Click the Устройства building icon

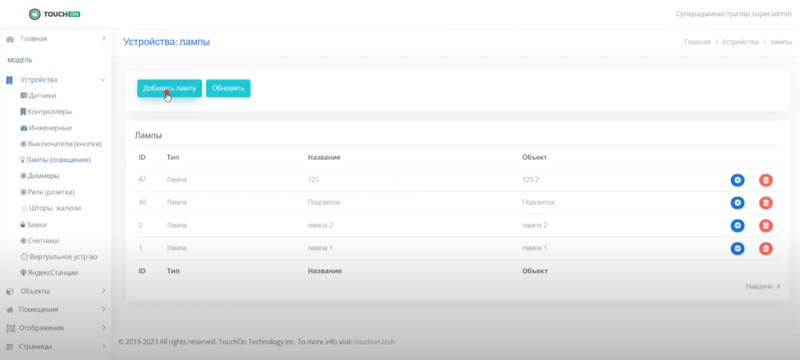coord(9,80)
